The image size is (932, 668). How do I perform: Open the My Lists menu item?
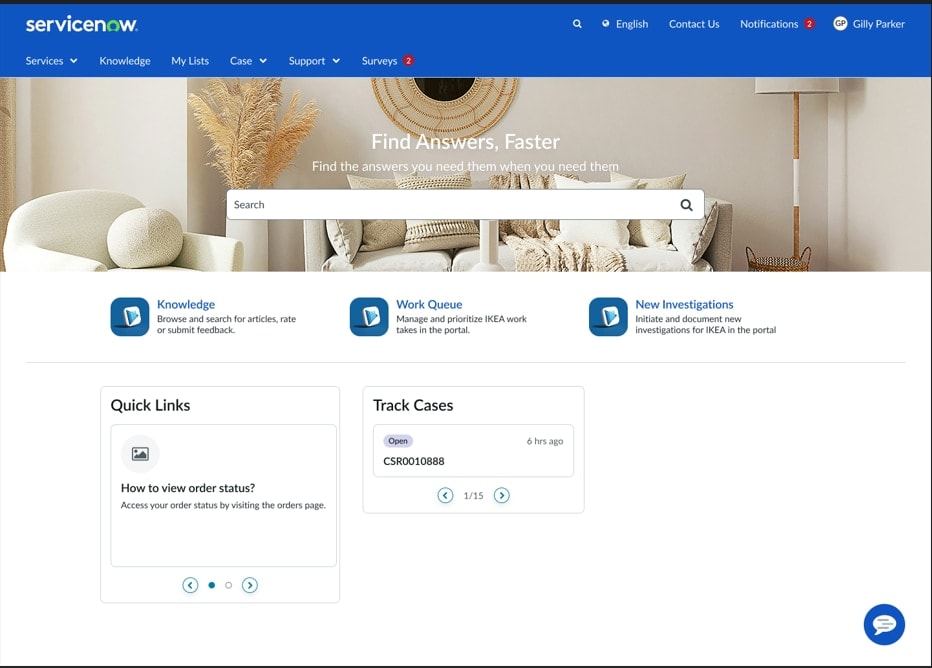tap(190, 61)
